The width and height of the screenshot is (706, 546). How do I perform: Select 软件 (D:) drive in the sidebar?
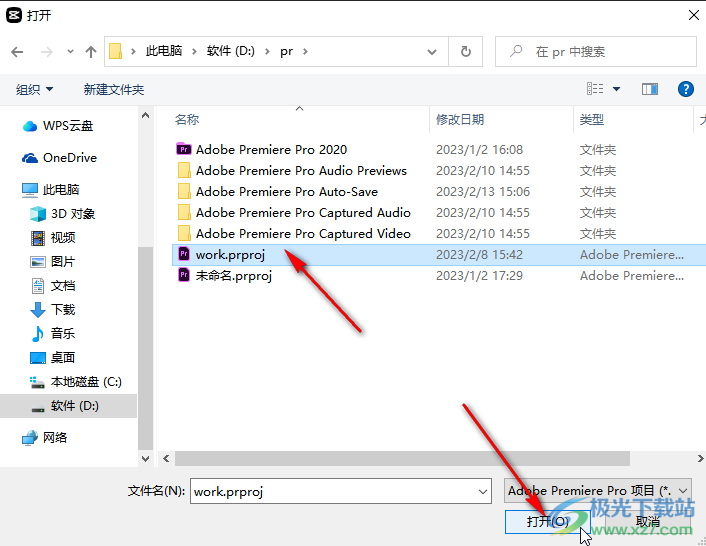pyautogui.click(x=68, y=406)
